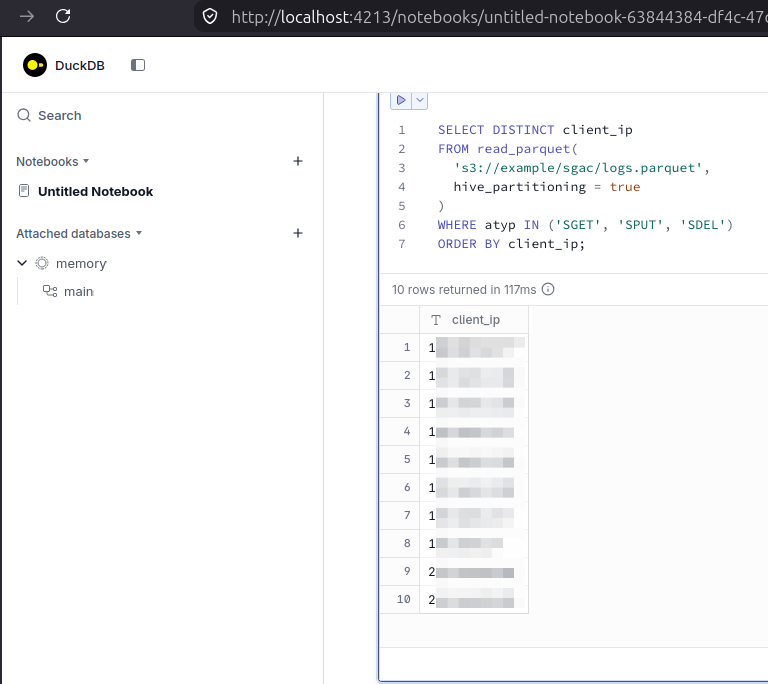Click client_ip cell in row 1
The image size is (768, 684).
(474, 348)
